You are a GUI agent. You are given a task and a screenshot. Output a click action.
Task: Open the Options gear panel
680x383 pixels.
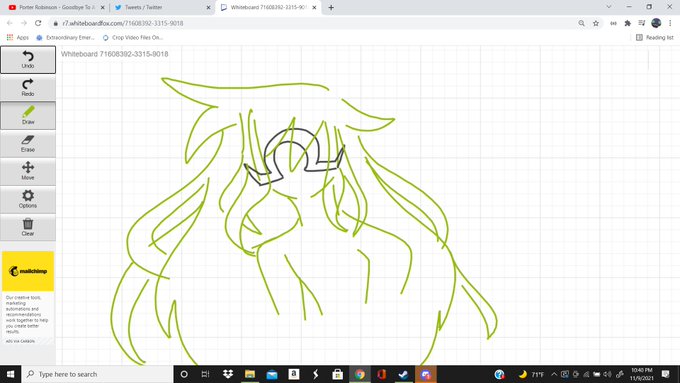(28, 199)
